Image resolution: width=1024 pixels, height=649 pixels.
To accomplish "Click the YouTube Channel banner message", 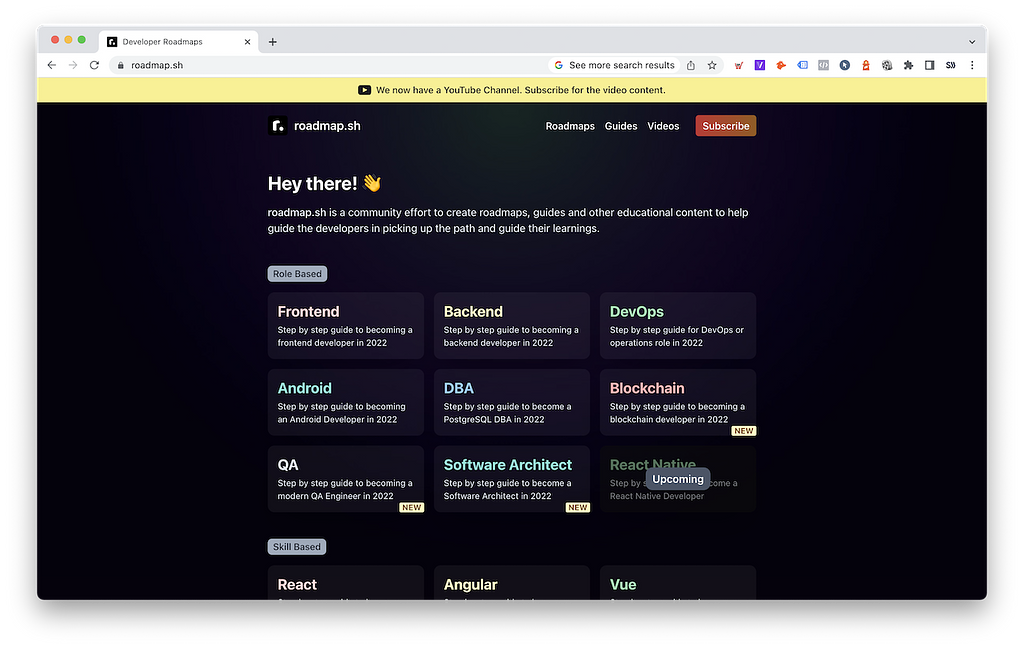I will [x=520, y=90].
